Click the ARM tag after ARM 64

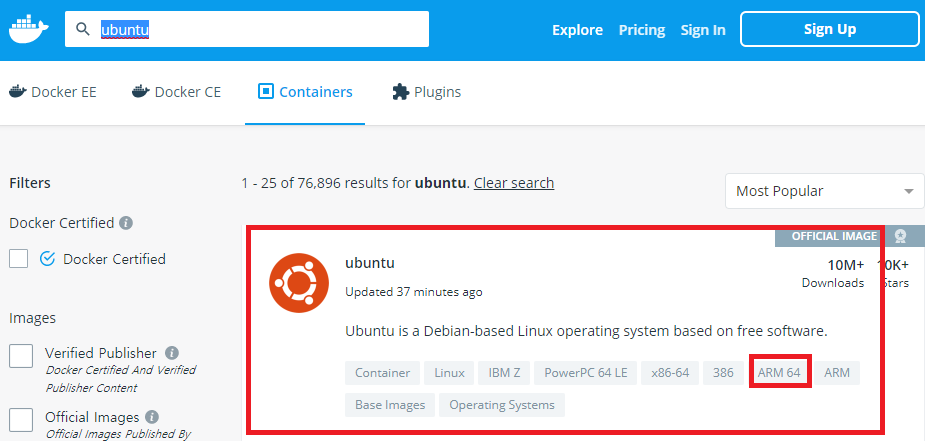point(837,373)
